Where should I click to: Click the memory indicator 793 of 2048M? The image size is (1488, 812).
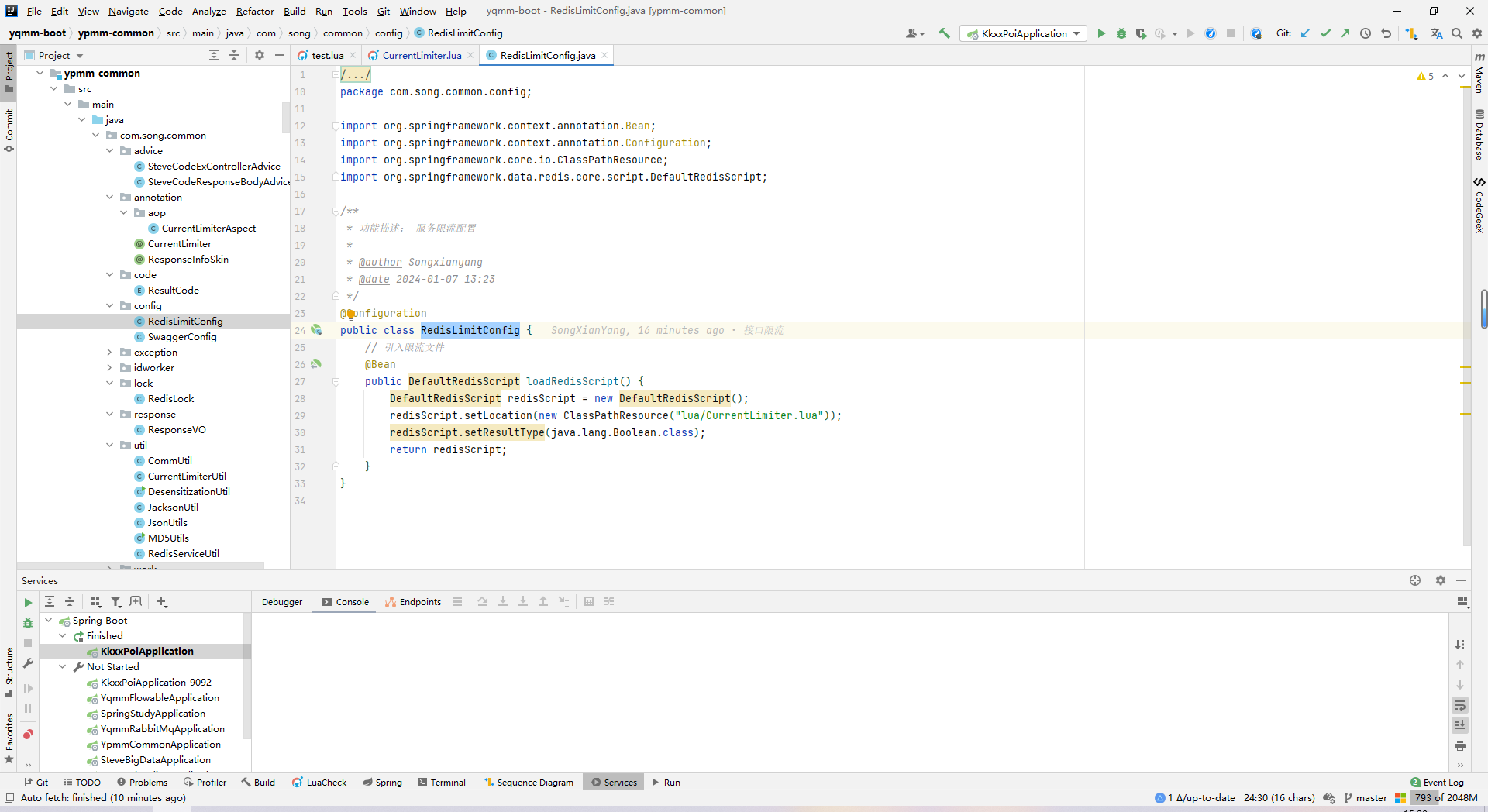coord(1445,798)
